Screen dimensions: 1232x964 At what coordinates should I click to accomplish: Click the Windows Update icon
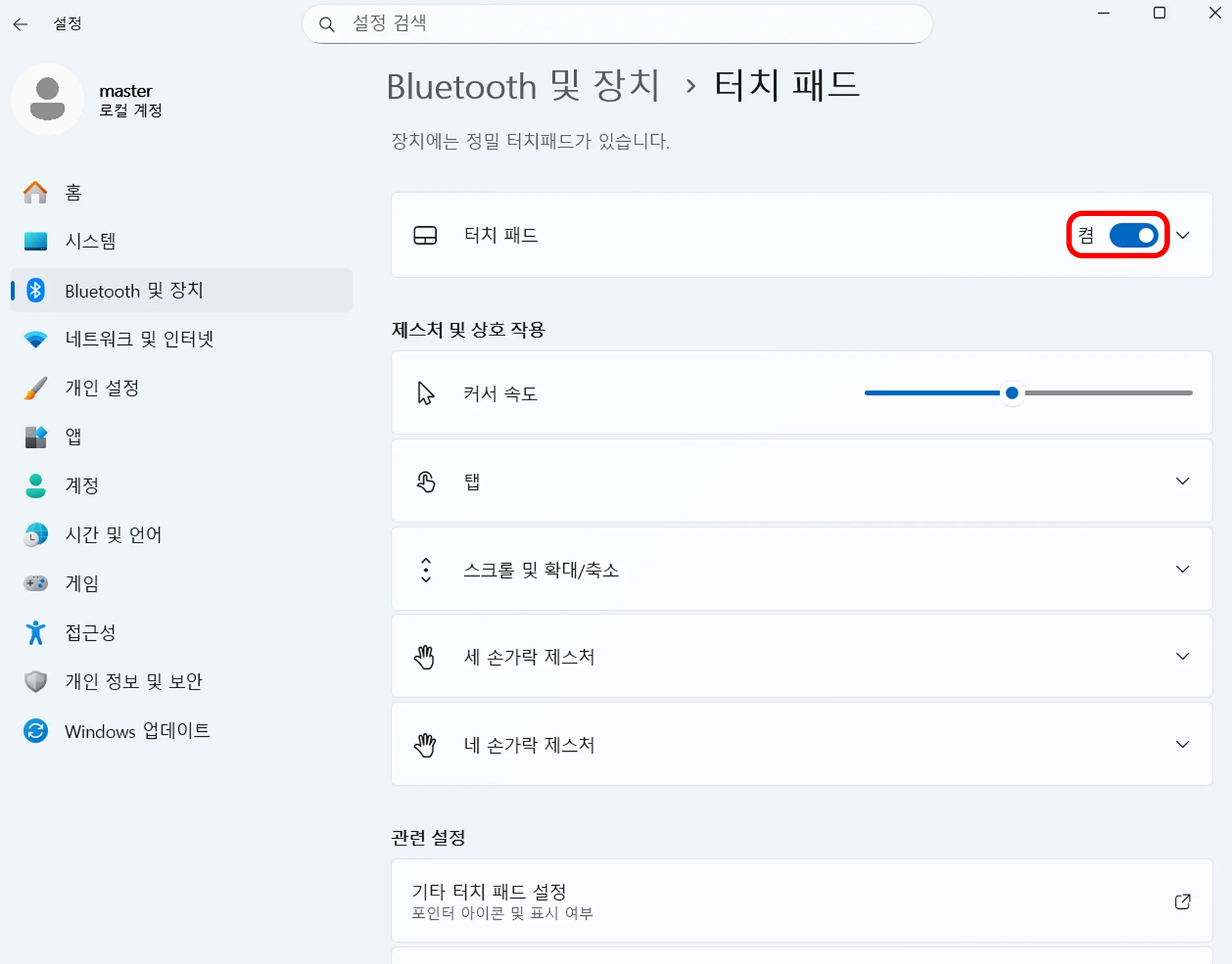(x=35, y=731)
